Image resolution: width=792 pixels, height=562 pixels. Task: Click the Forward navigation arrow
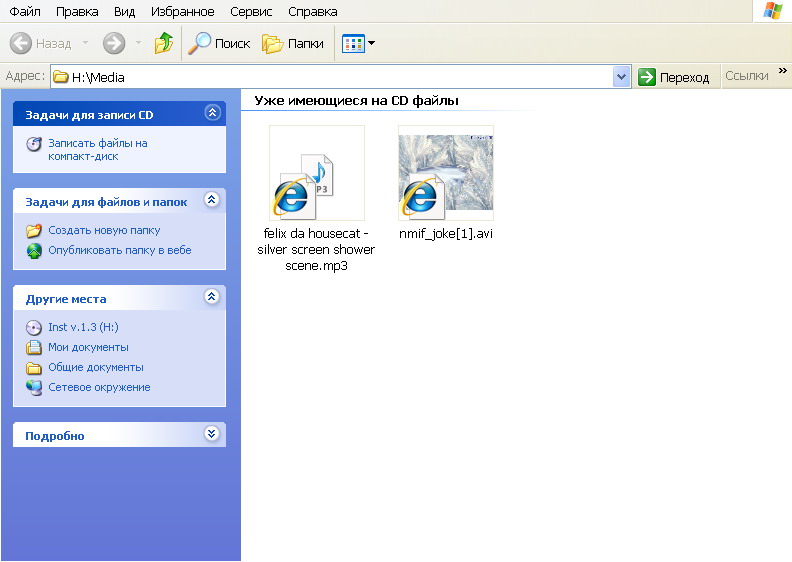[x=114, y=44]
